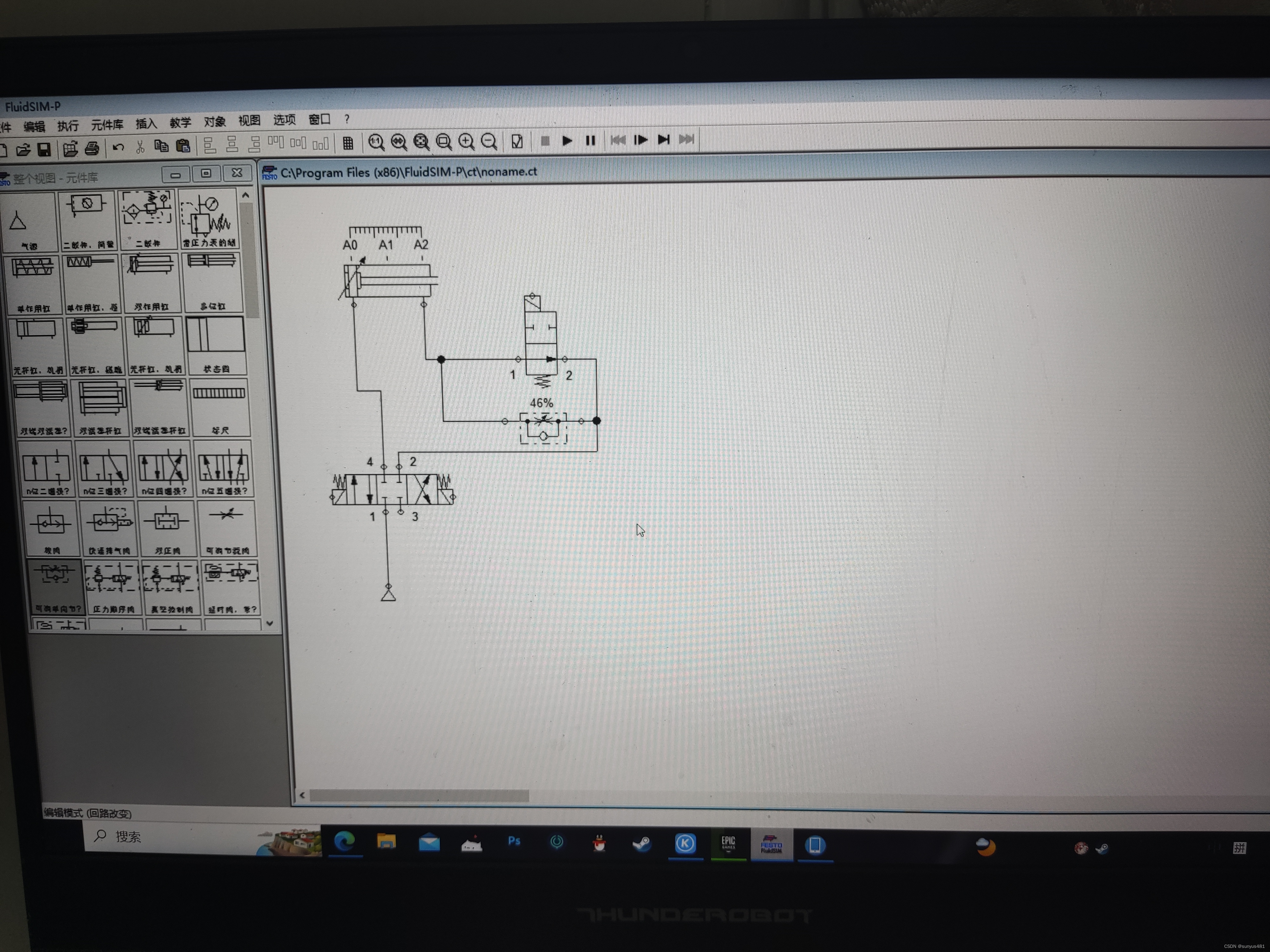
Task: Click the Undo arrow icon
Action: click(x=118, y=148)
